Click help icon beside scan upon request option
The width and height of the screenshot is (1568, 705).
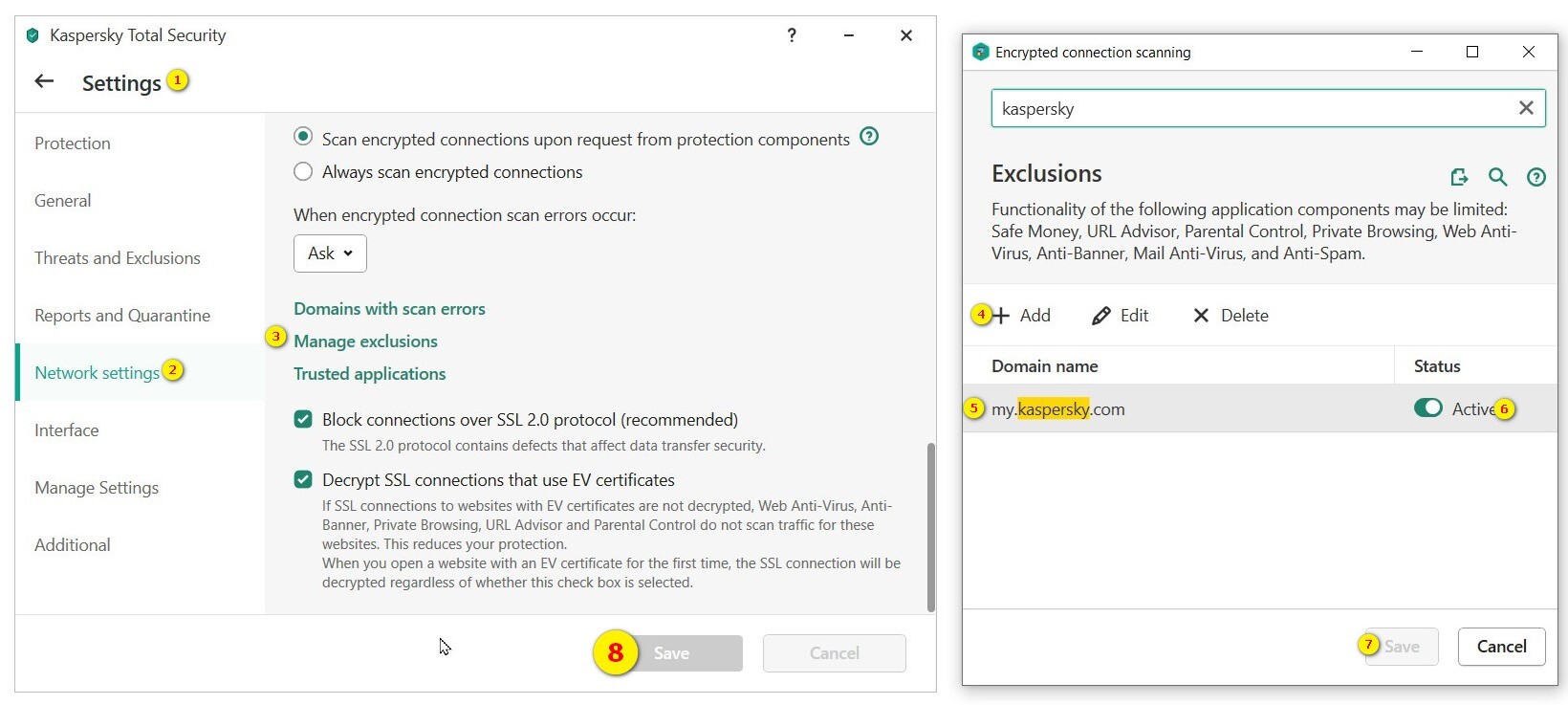pyautogui.click(x=869, y=136)
